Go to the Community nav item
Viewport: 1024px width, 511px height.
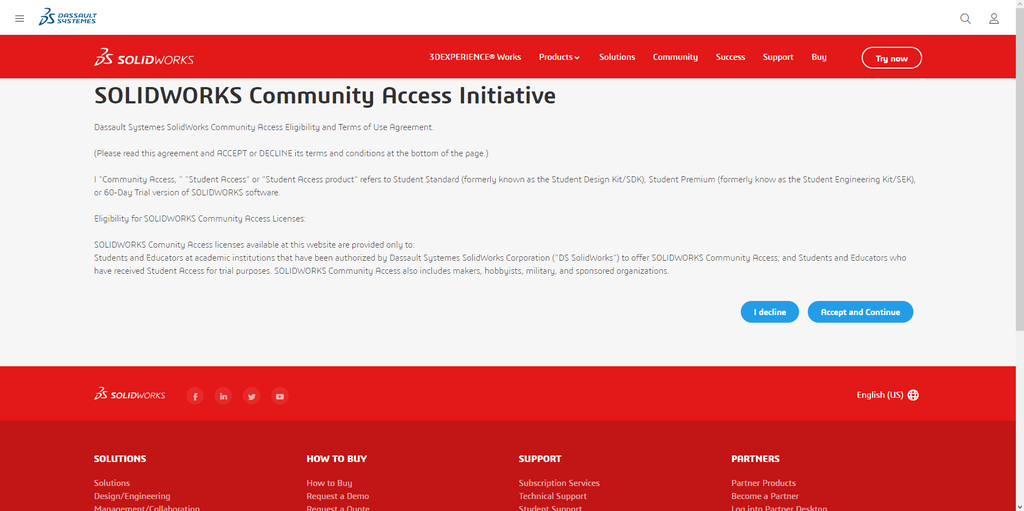[675, 57]
